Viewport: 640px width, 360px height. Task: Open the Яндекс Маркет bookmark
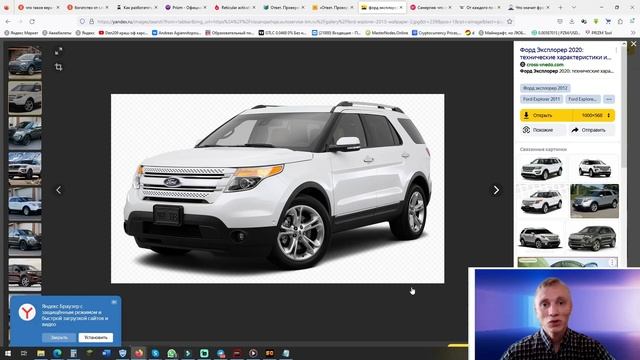(x=21, y=33)
